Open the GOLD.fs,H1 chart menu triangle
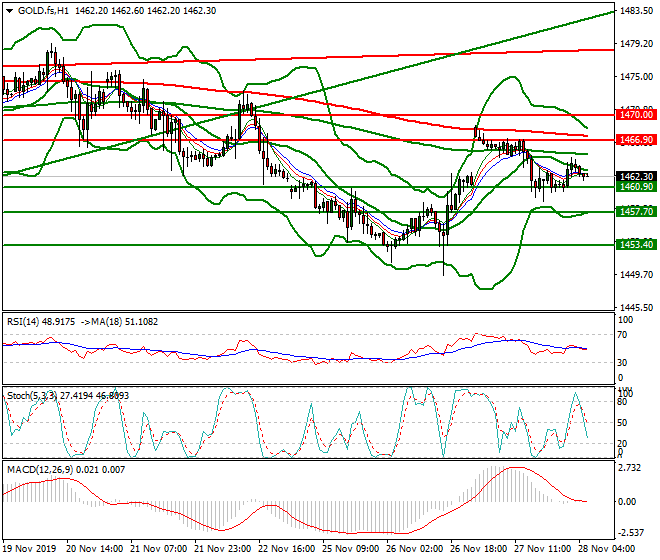 [9, 11]
